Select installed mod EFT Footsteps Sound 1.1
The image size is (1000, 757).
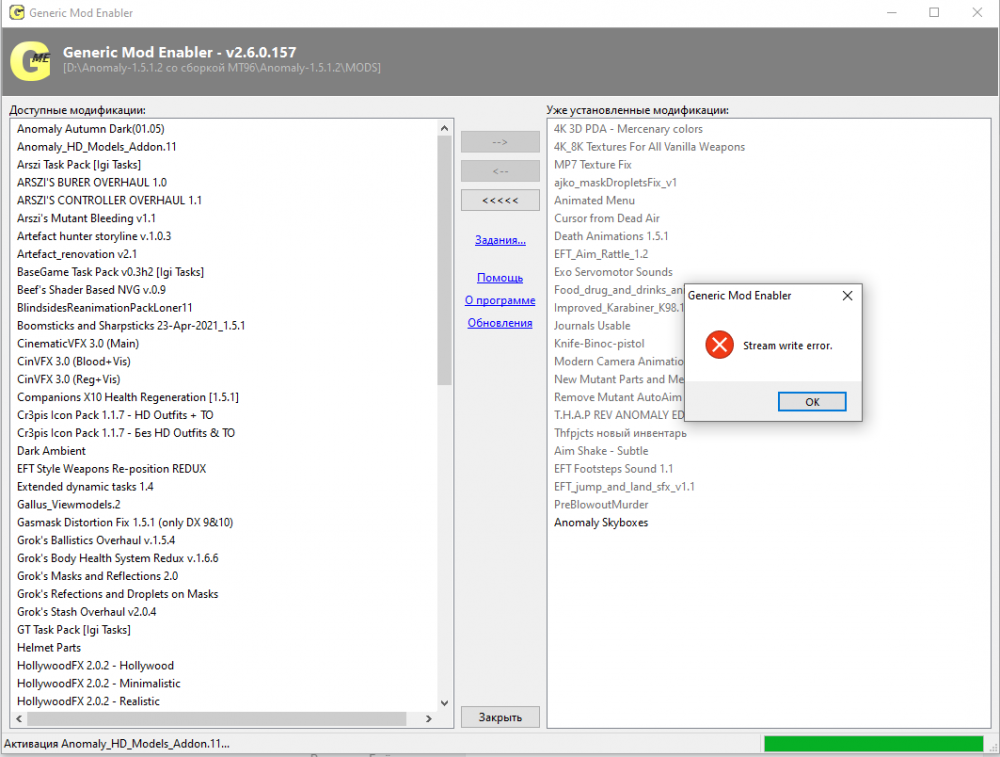614,469
